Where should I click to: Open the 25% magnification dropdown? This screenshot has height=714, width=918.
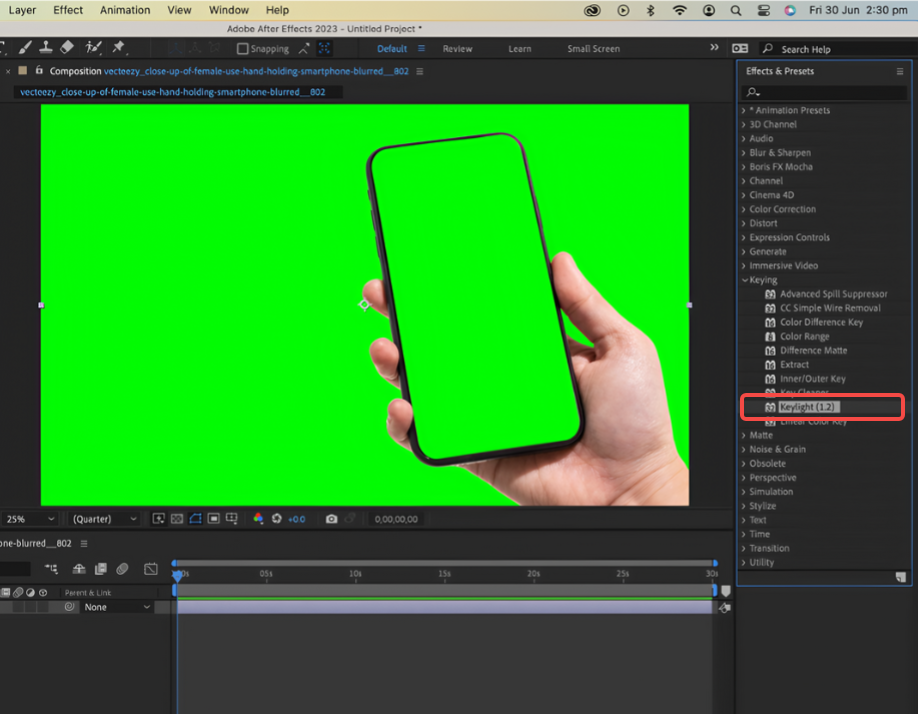[31, 519]
